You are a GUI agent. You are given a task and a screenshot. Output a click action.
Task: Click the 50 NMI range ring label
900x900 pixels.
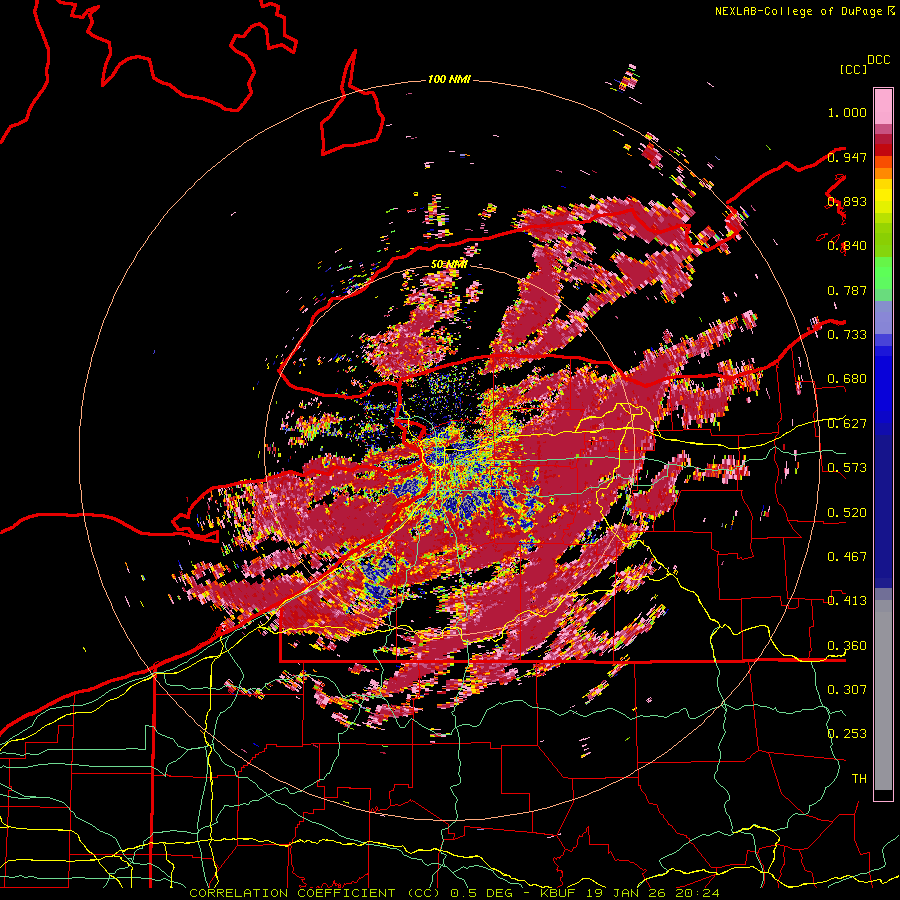click(x=449, y=264)
